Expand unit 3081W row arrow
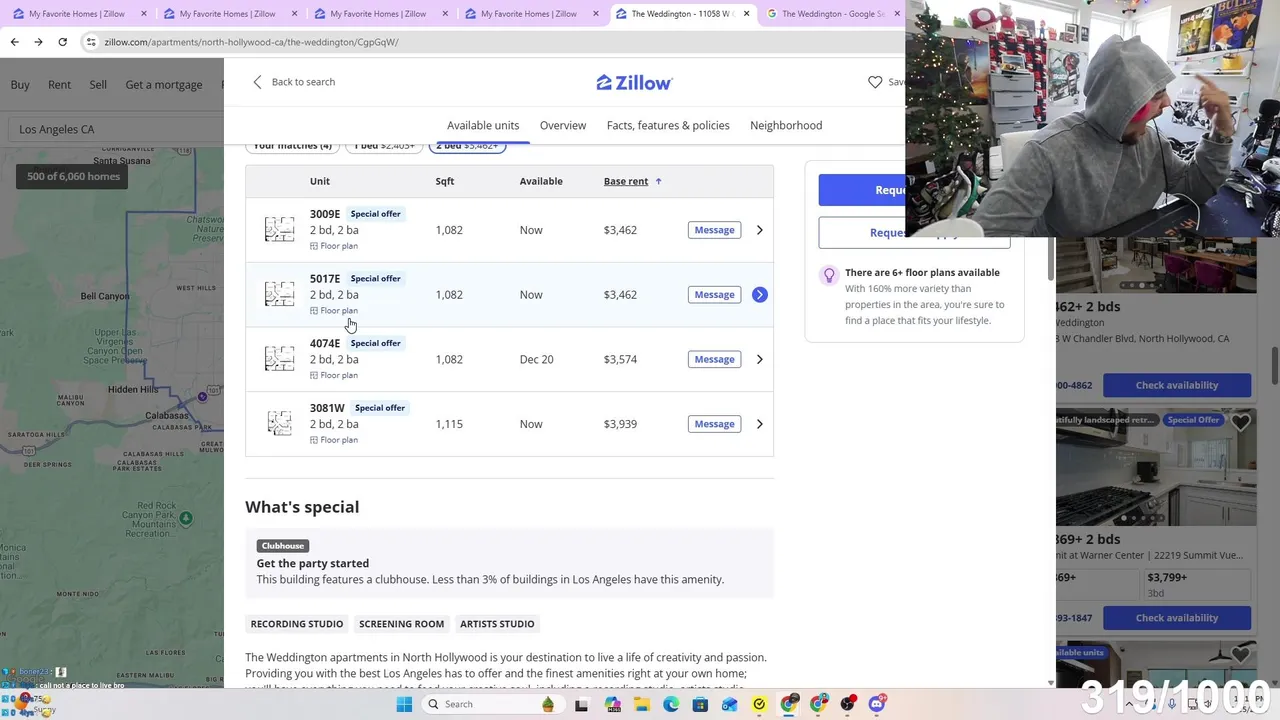The height and width of the screenshot is (720, 1280). pyautogui.click(x=759, y=424)
